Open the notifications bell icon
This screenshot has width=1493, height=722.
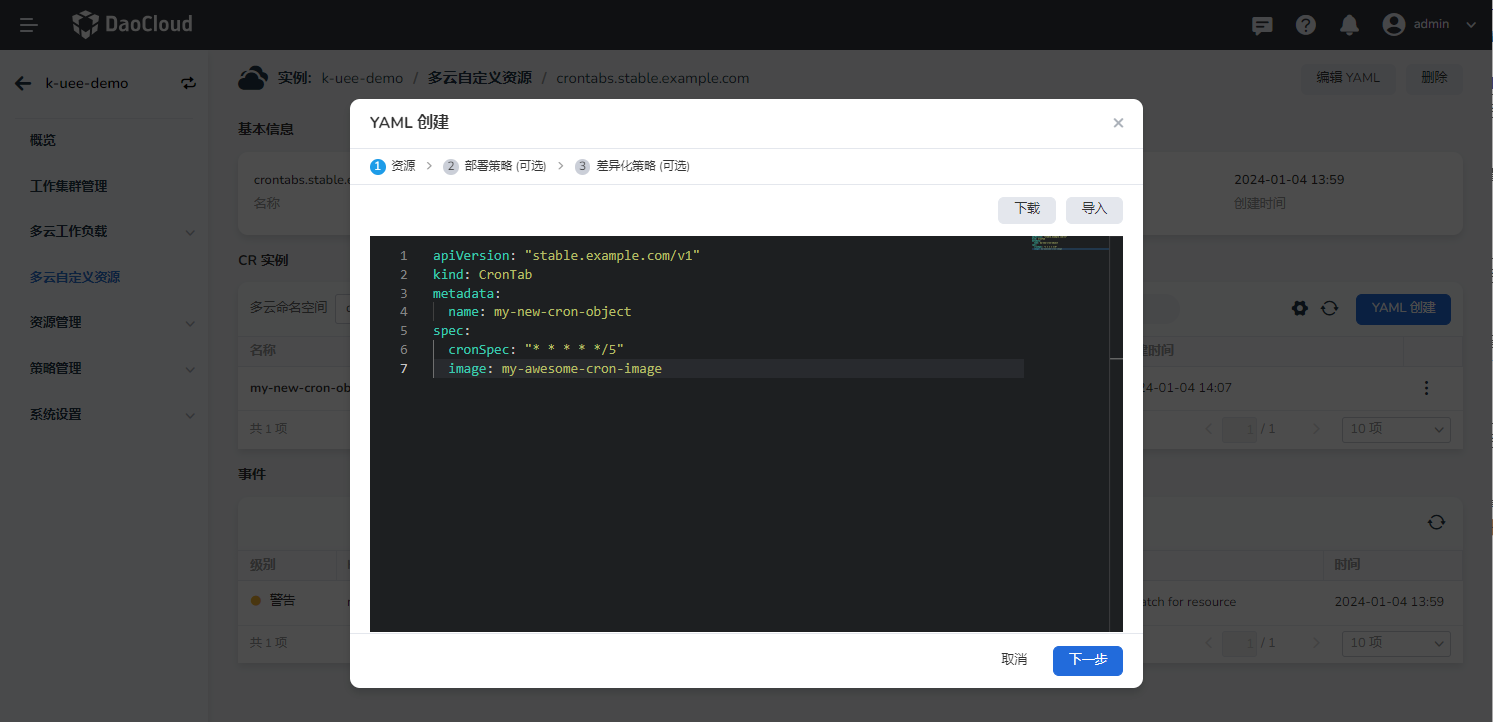pyautogui.click(x=1350, y=25)
